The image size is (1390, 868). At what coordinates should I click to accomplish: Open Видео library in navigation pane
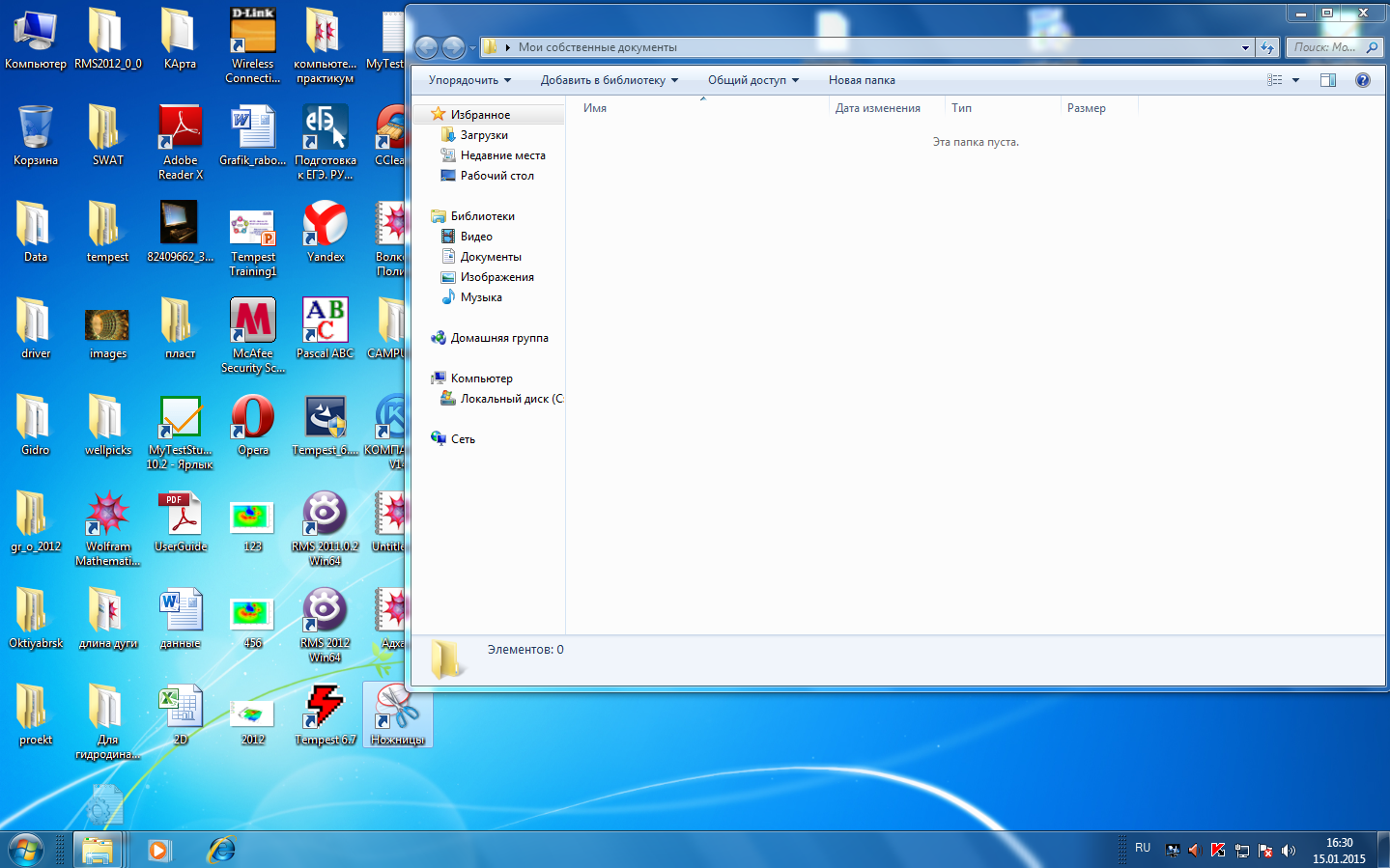pos(476,237)
